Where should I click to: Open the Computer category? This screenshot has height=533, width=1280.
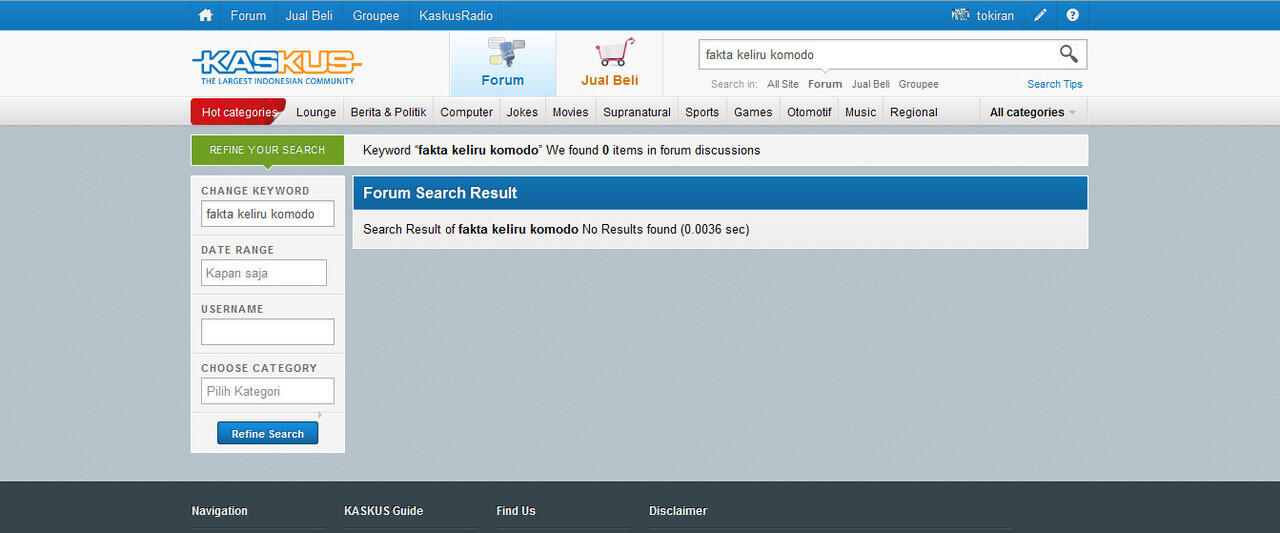point(467,112)
